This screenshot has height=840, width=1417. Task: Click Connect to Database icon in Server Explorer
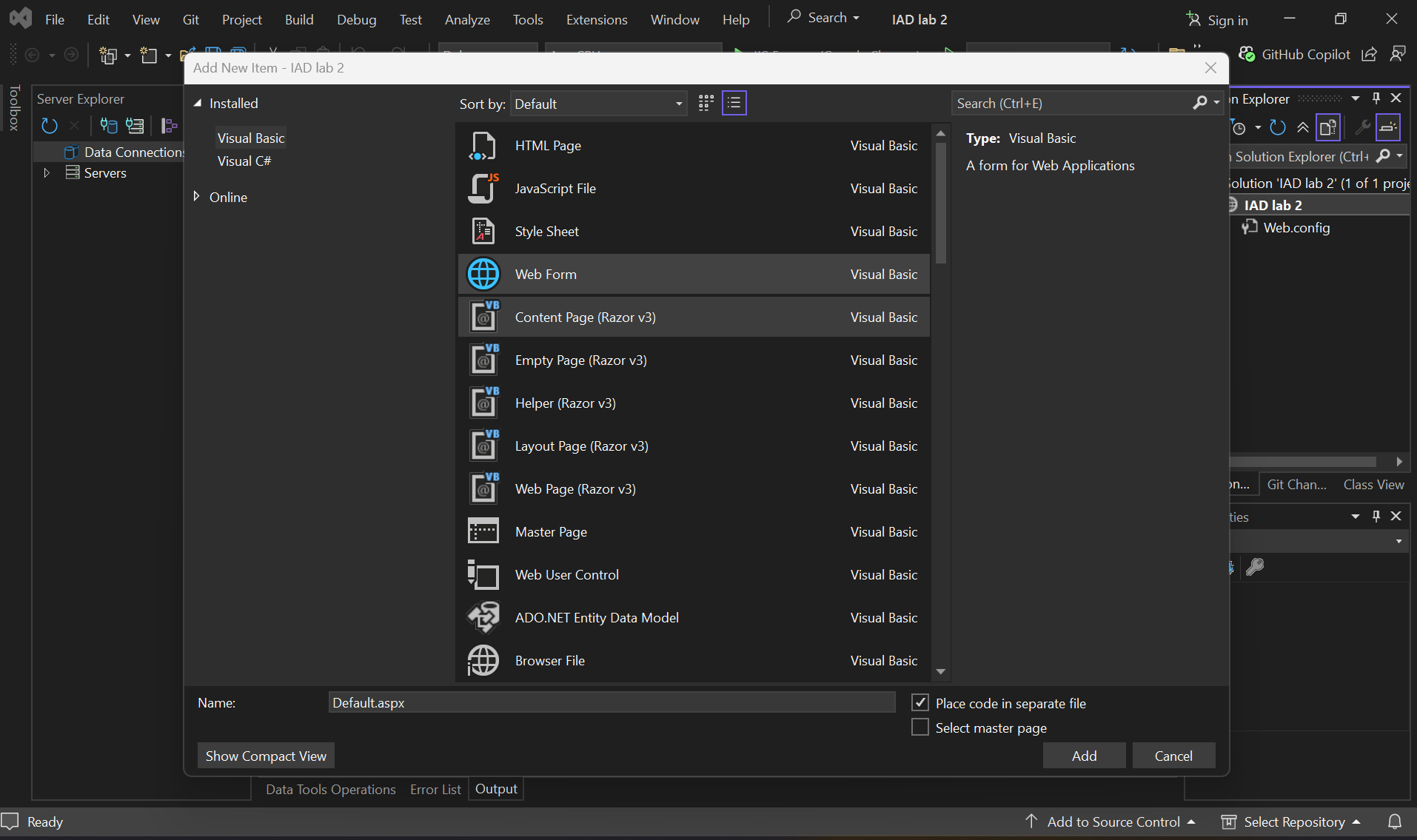pos(109,126)
